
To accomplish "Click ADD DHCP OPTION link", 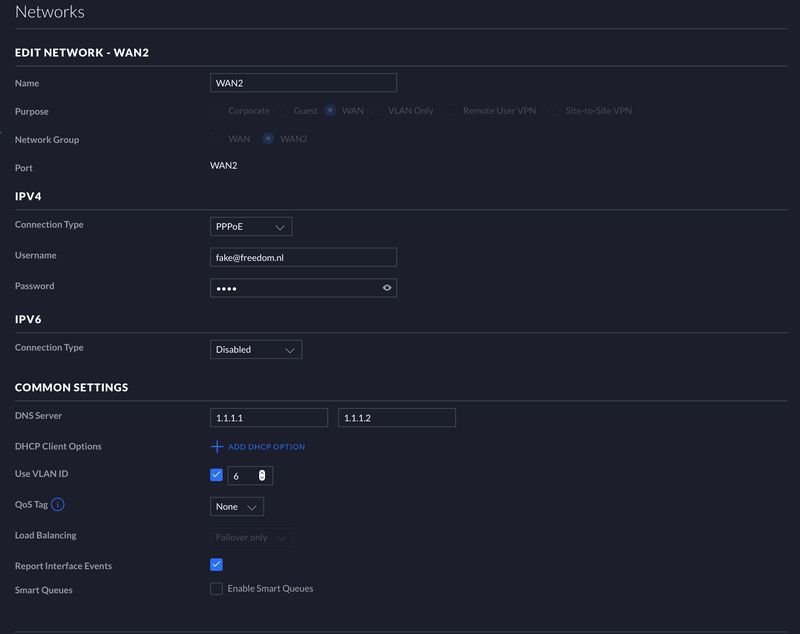I will coord(266,447).
